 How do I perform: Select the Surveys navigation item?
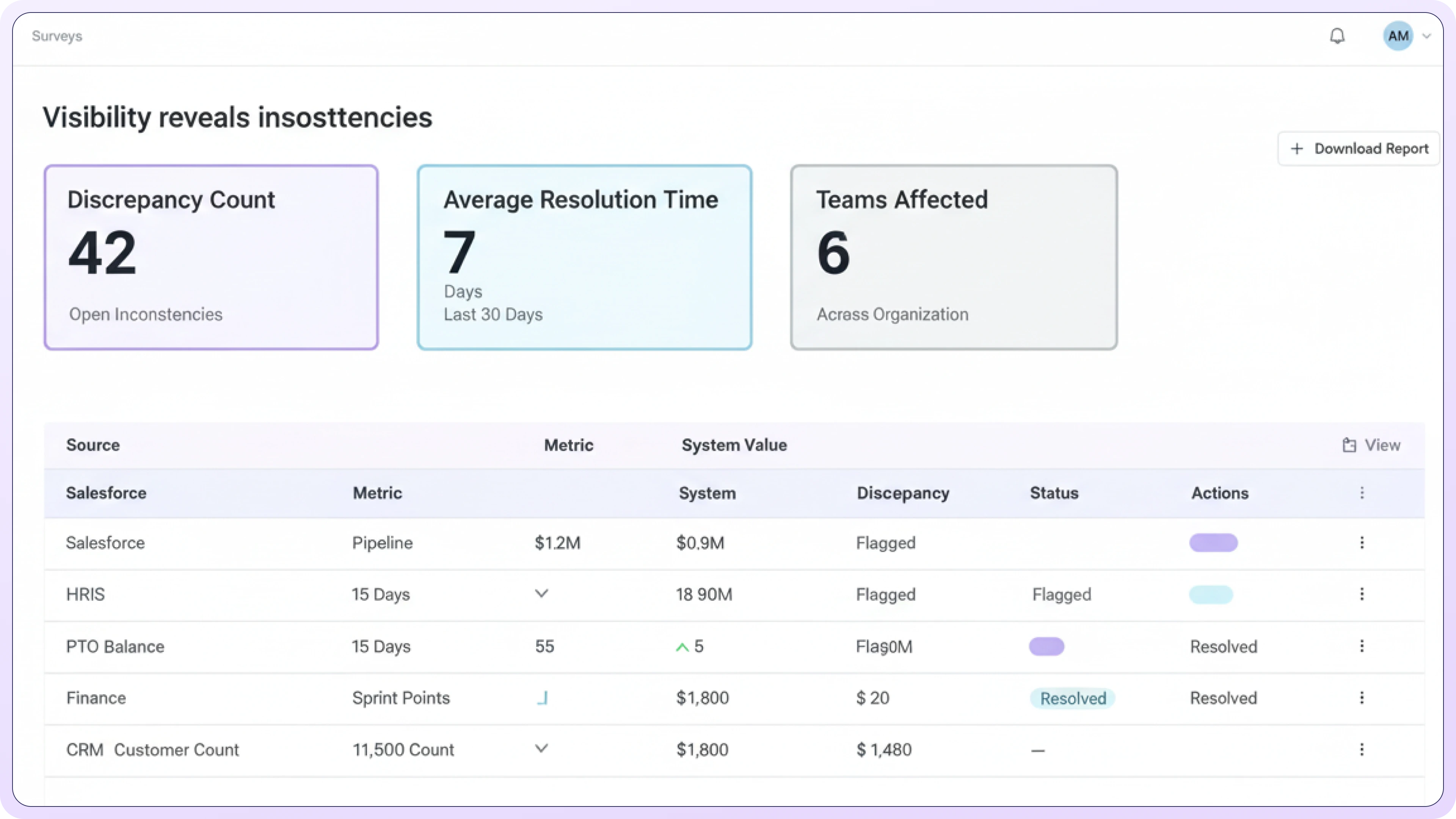click(56, 36)
